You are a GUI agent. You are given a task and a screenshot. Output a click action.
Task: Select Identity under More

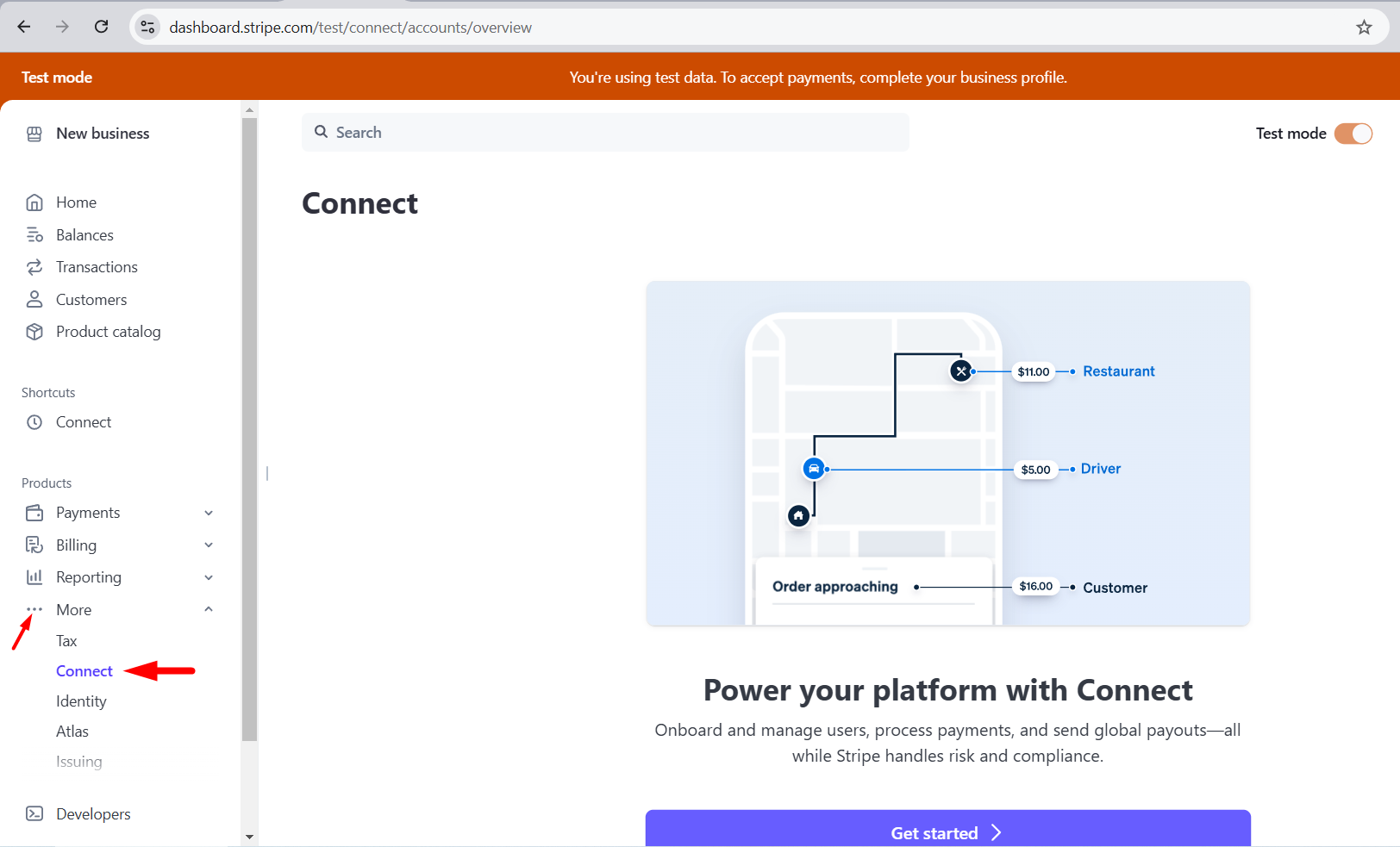(x=81, y=701)
